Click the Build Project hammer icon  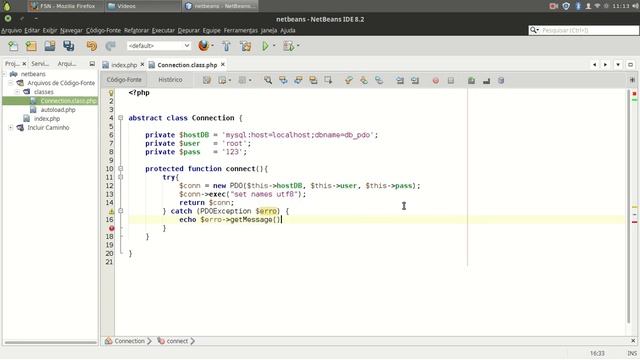pyautogui.click(x=227, y=46)
